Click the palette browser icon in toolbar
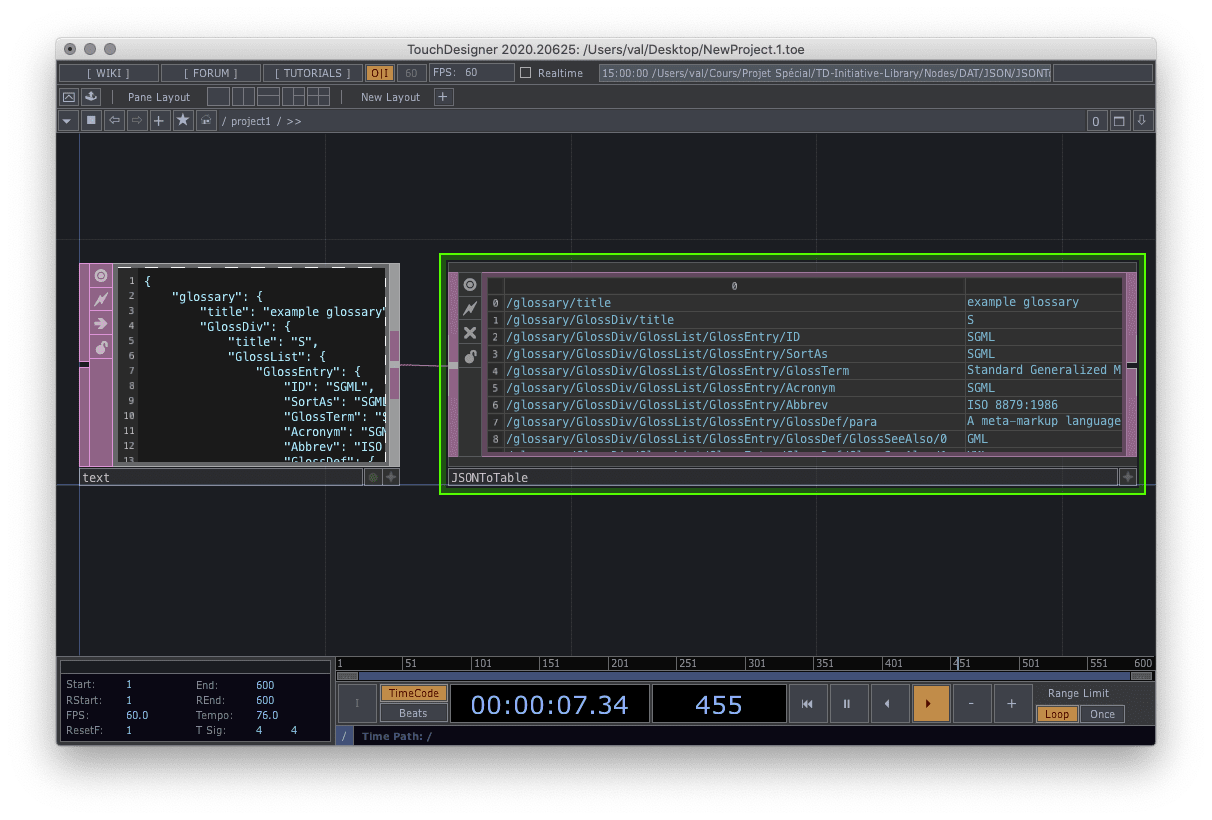Viewport: 1212px width, 820px height. [91, 97]
